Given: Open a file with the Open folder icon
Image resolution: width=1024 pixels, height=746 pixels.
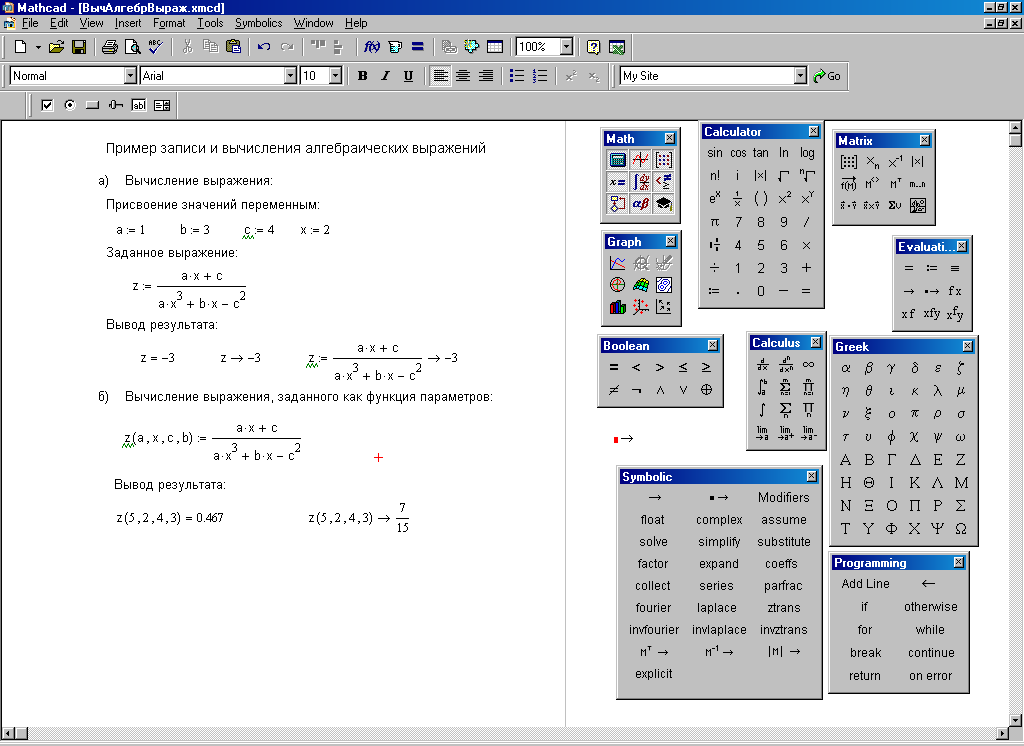Looking at the screenshot, I should click(x=56, y=47).
